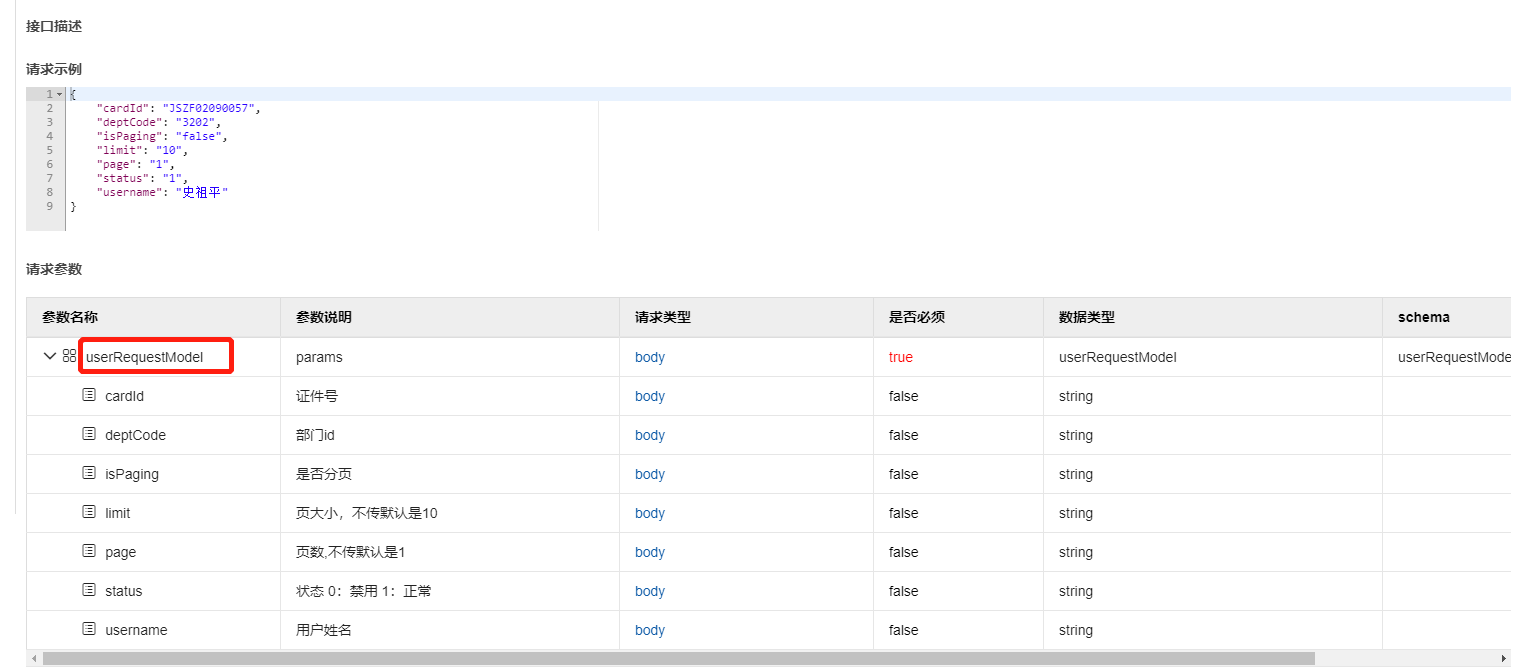Collapse the userRequestModel parameter row
Viewport: 1519px width, 668px height.
[x=49, y=355]
